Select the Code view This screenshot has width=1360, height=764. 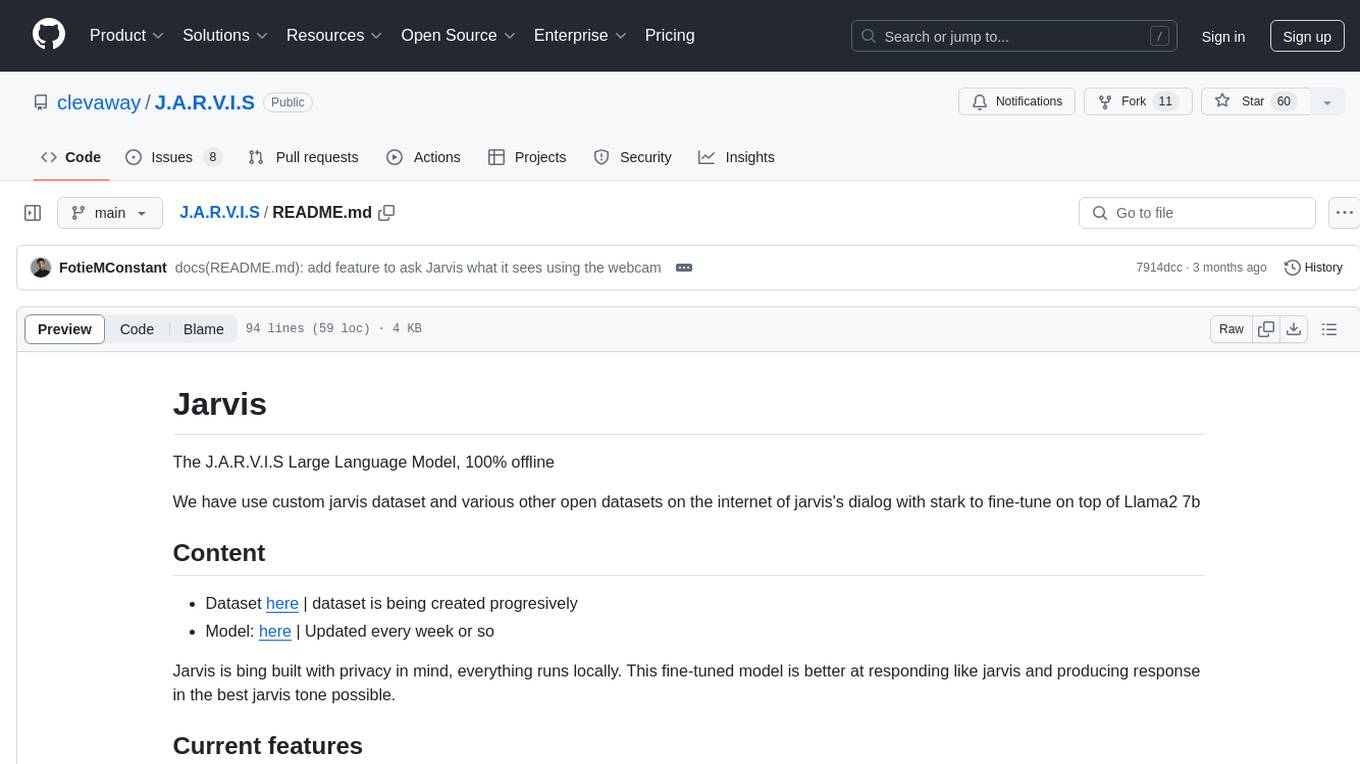point(137,329)
